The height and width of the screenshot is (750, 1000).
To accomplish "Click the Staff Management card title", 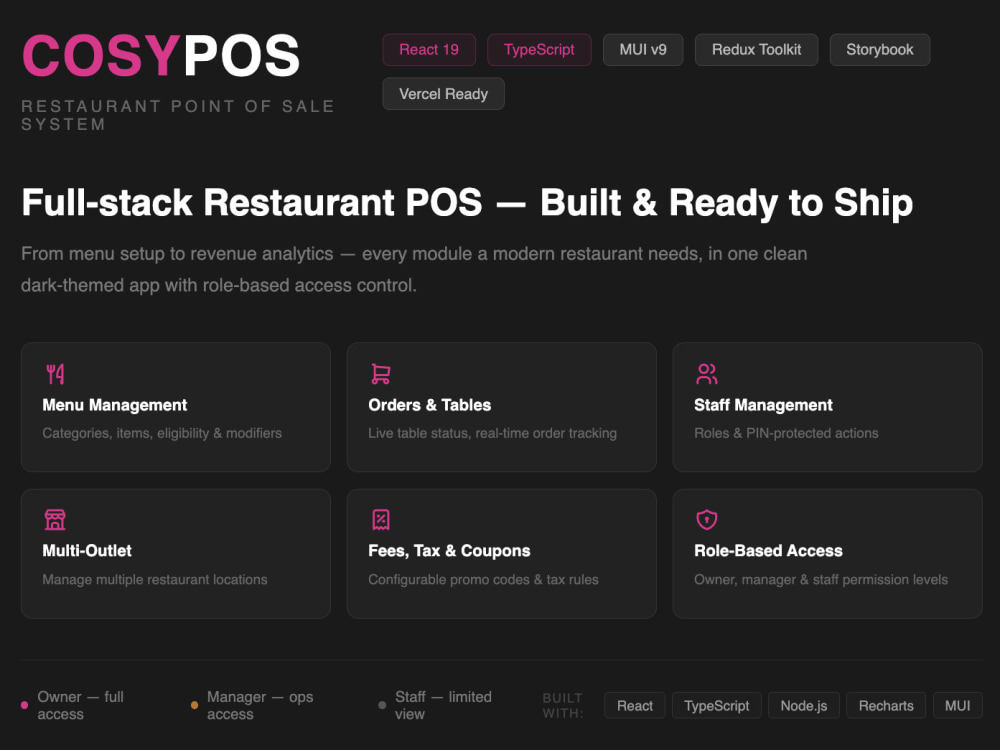I will (x=763, y=405).
